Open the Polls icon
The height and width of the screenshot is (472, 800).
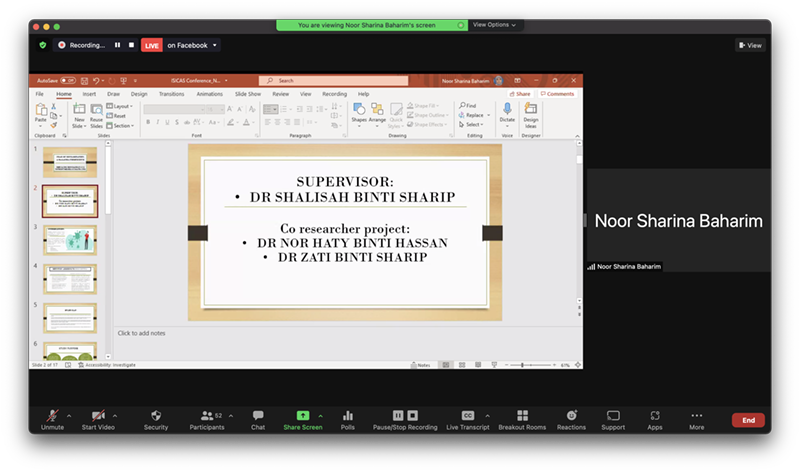(x=348, y=415)
